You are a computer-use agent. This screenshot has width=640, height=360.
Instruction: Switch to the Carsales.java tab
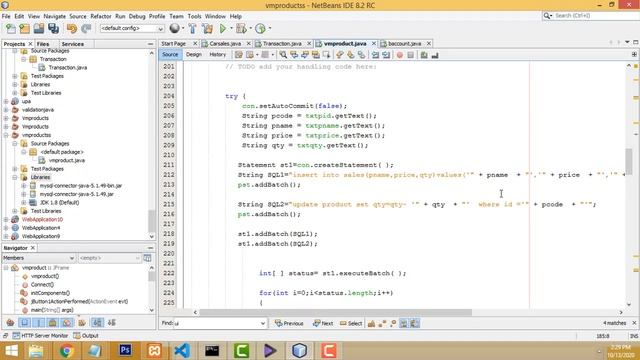coord(224,43)
